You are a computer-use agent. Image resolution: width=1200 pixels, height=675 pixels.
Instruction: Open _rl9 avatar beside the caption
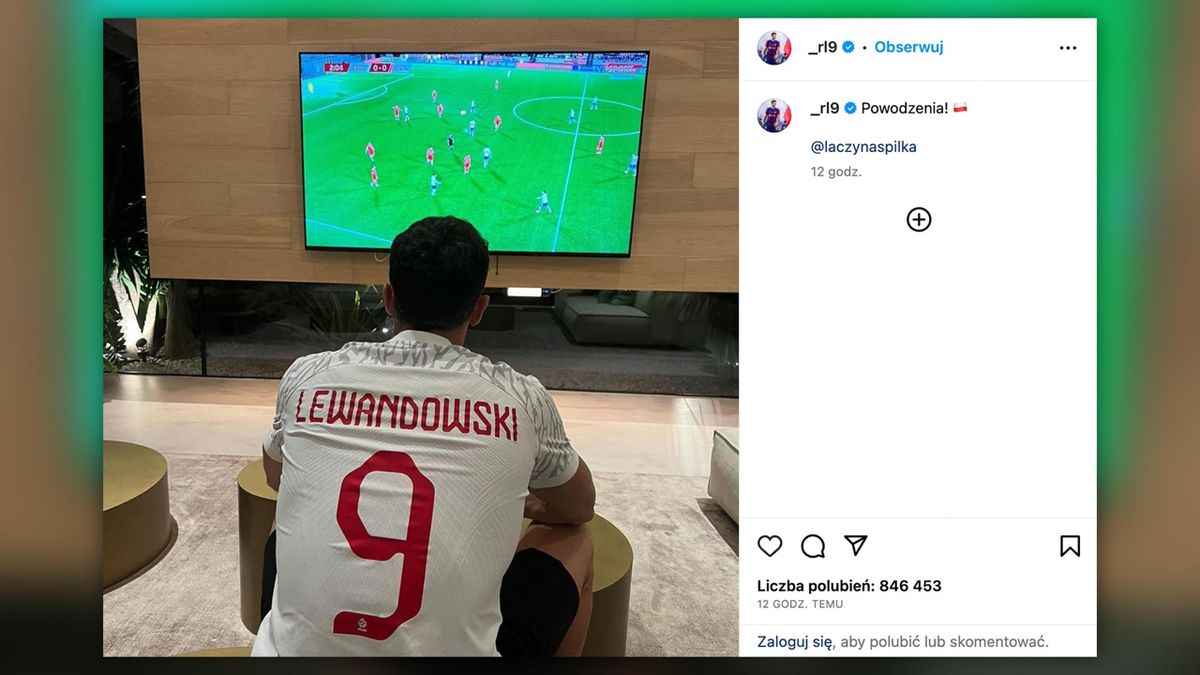pyautogui.click(x=774, y=115)
